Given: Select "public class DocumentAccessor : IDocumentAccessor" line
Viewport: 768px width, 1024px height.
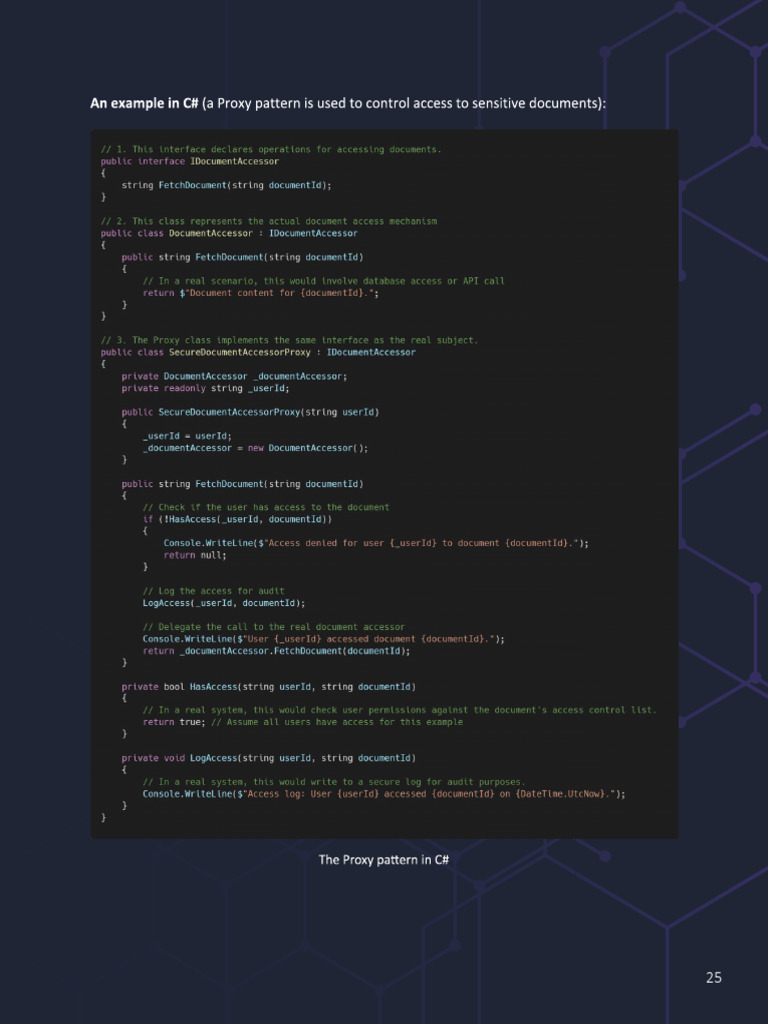Looking at the screenshot, I should 229,233.
